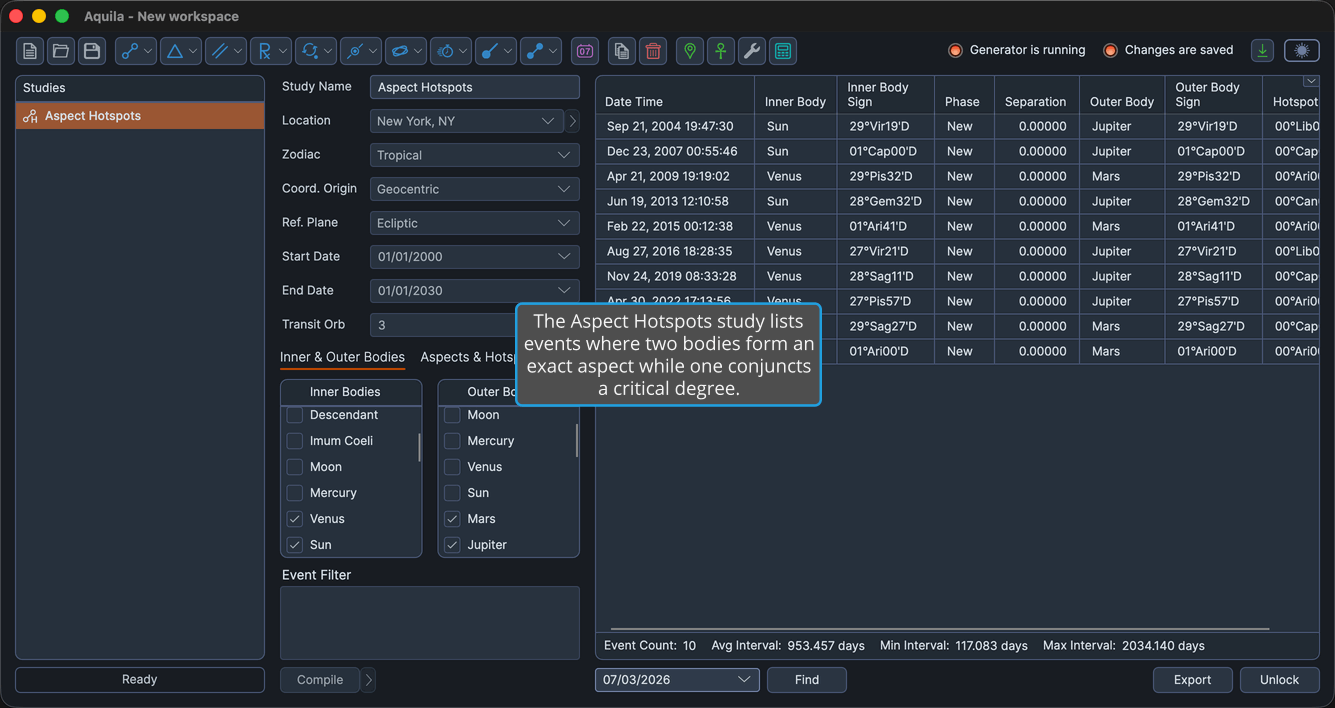The image size is (1335, 708).
Task: Click the Ready status button
Action: coord(140,680)
